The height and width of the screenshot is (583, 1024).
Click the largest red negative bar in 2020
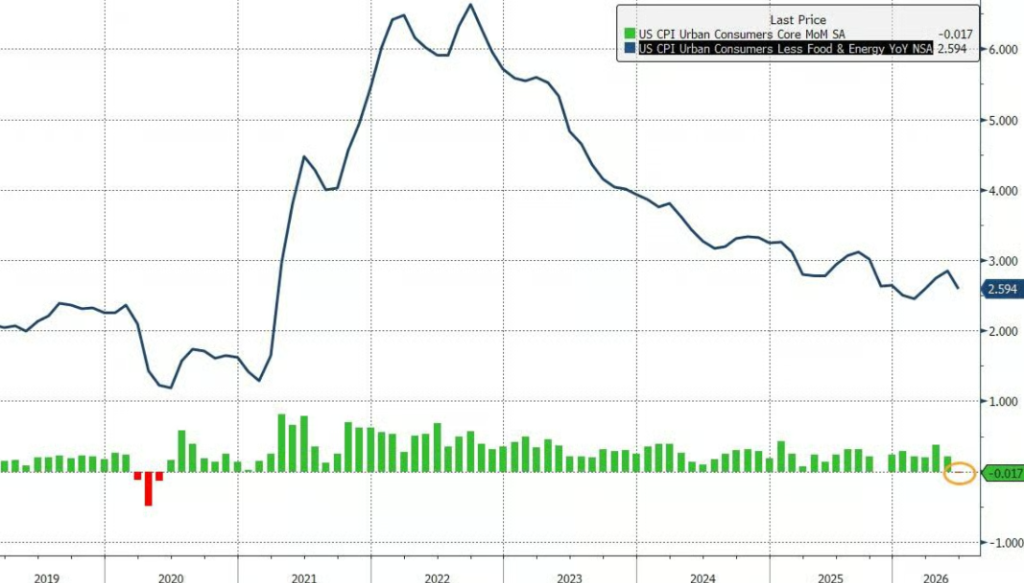pos(148,489)
